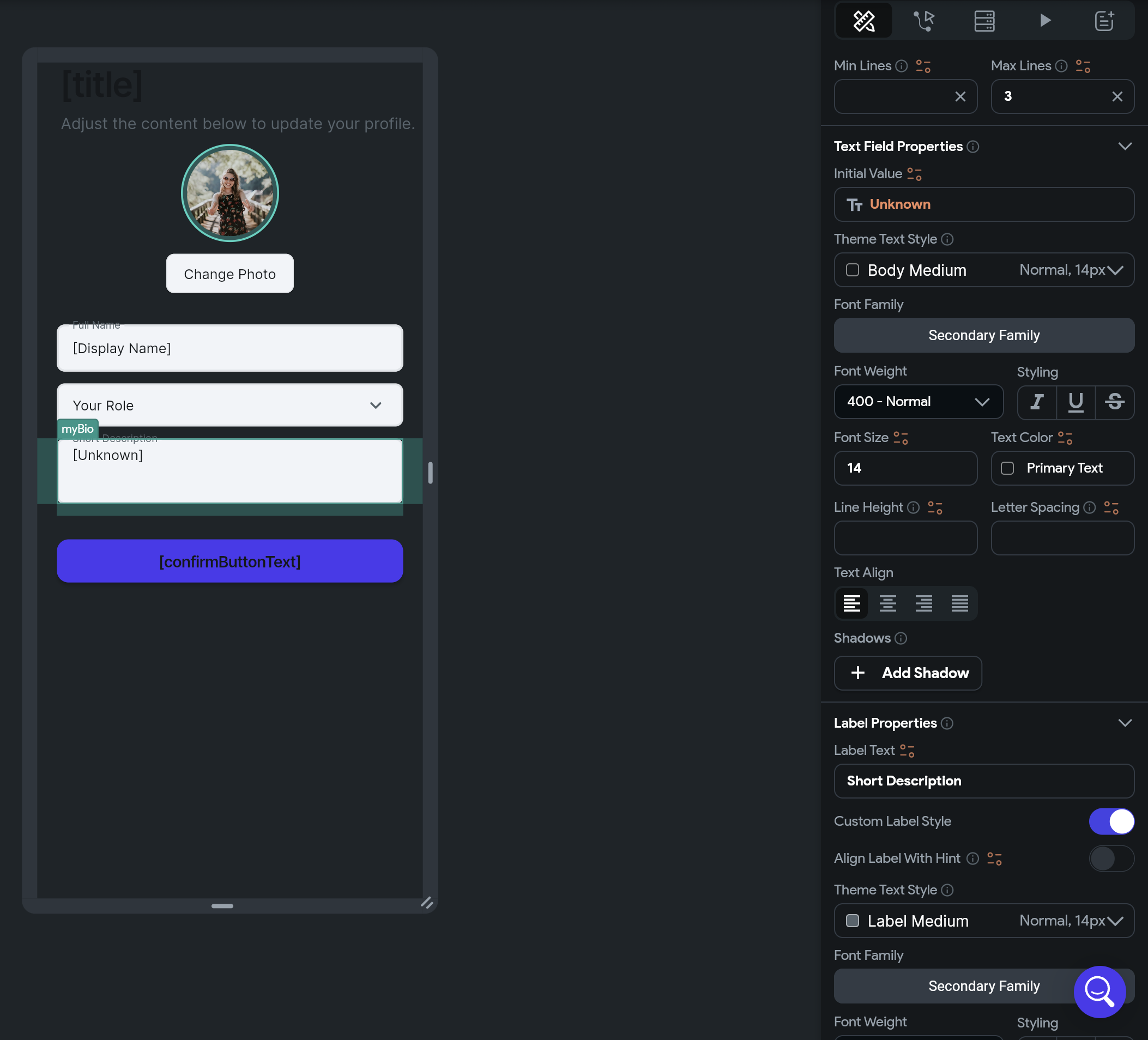Image resolution: width=1148 pixels, height=1040 pixels.
Task: Set Label Text from variable icon
Action: point(907,751)
